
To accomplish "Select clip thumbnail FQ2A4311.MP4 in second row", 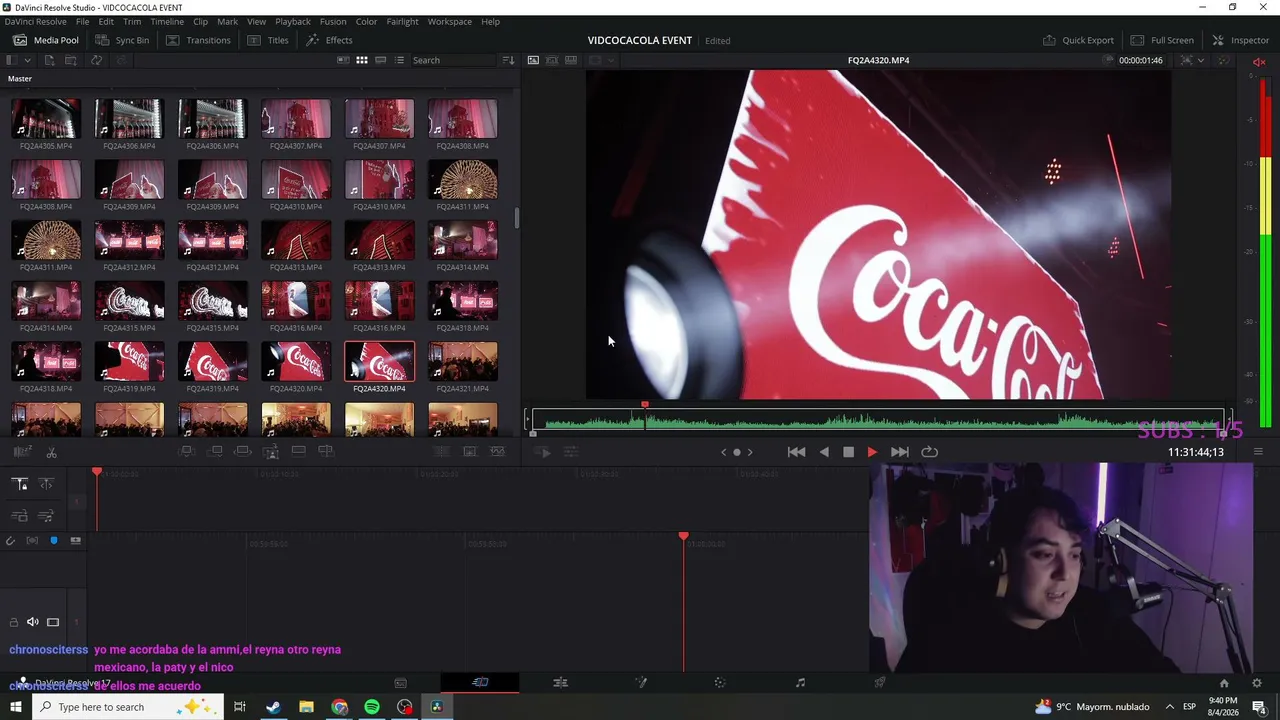I will tap(463, 180).
